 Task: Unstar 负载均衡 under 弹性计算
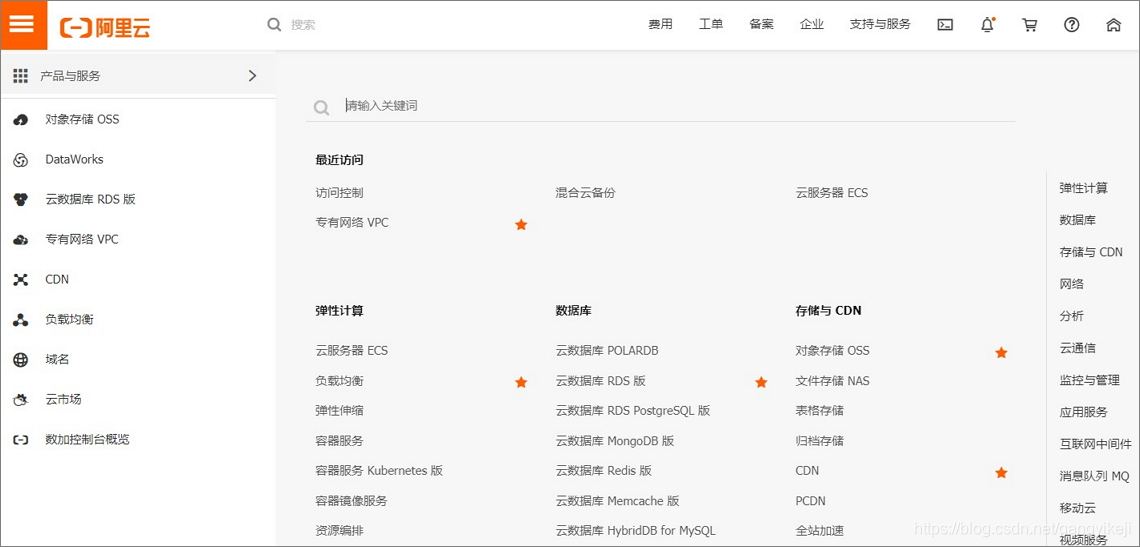pos(521,382)
